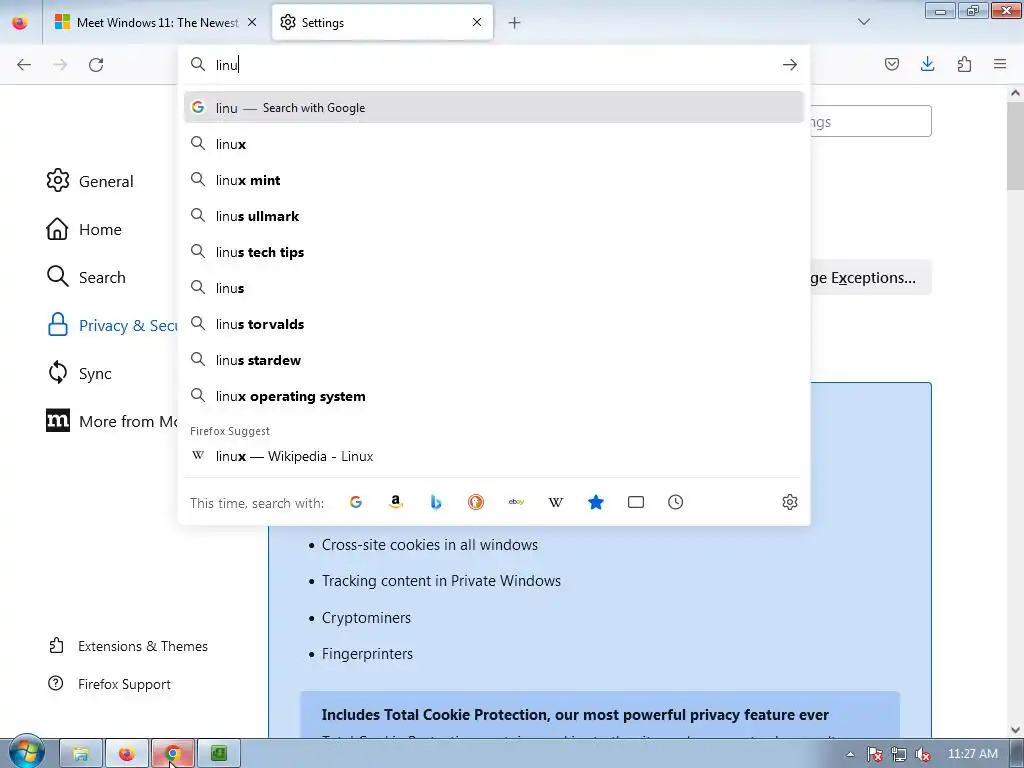Search this time with Amazon
This screenshot has height=768, width=1024.
[396, 502]
